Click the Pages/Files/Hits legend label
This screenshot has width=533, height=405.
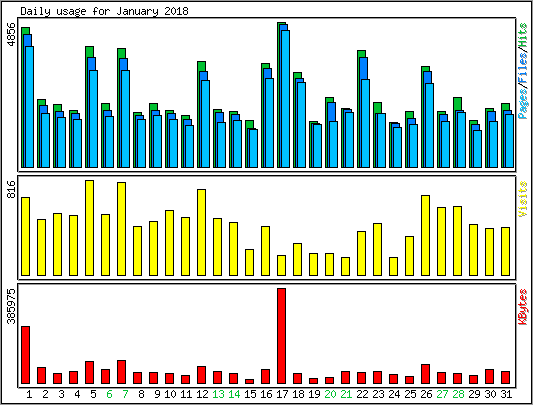[523, 71]
